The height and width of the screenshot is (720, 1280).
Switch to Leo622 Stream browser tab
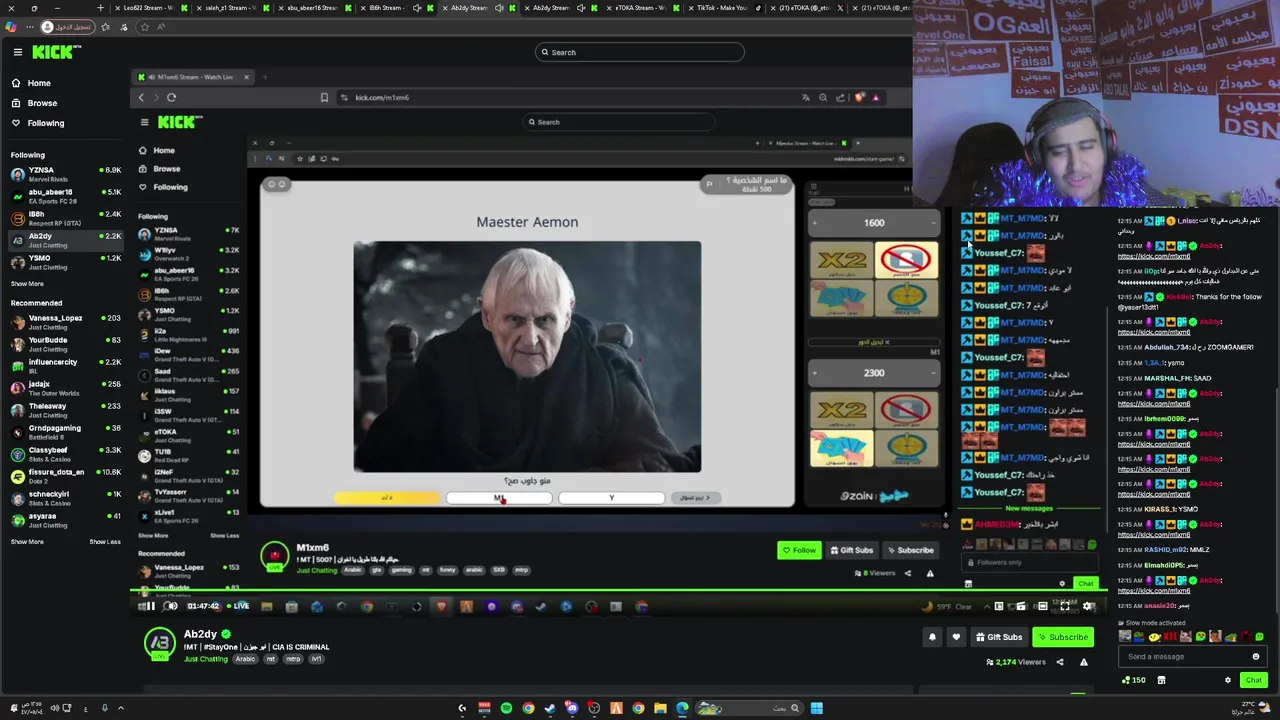(152, 8)
